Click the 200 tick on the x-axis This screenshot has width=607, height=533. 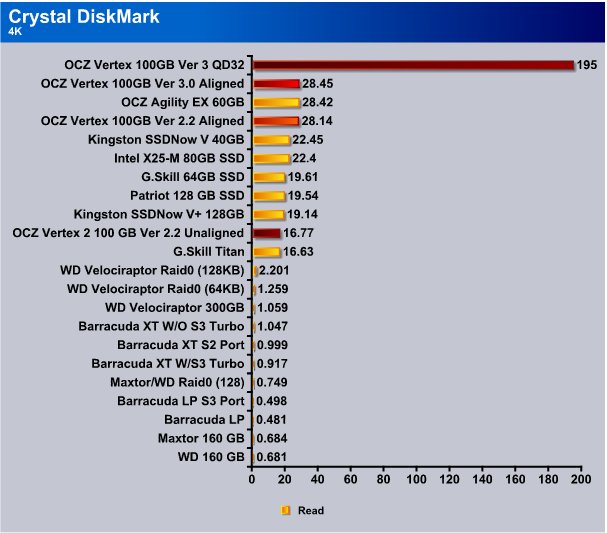click(581, 479)
